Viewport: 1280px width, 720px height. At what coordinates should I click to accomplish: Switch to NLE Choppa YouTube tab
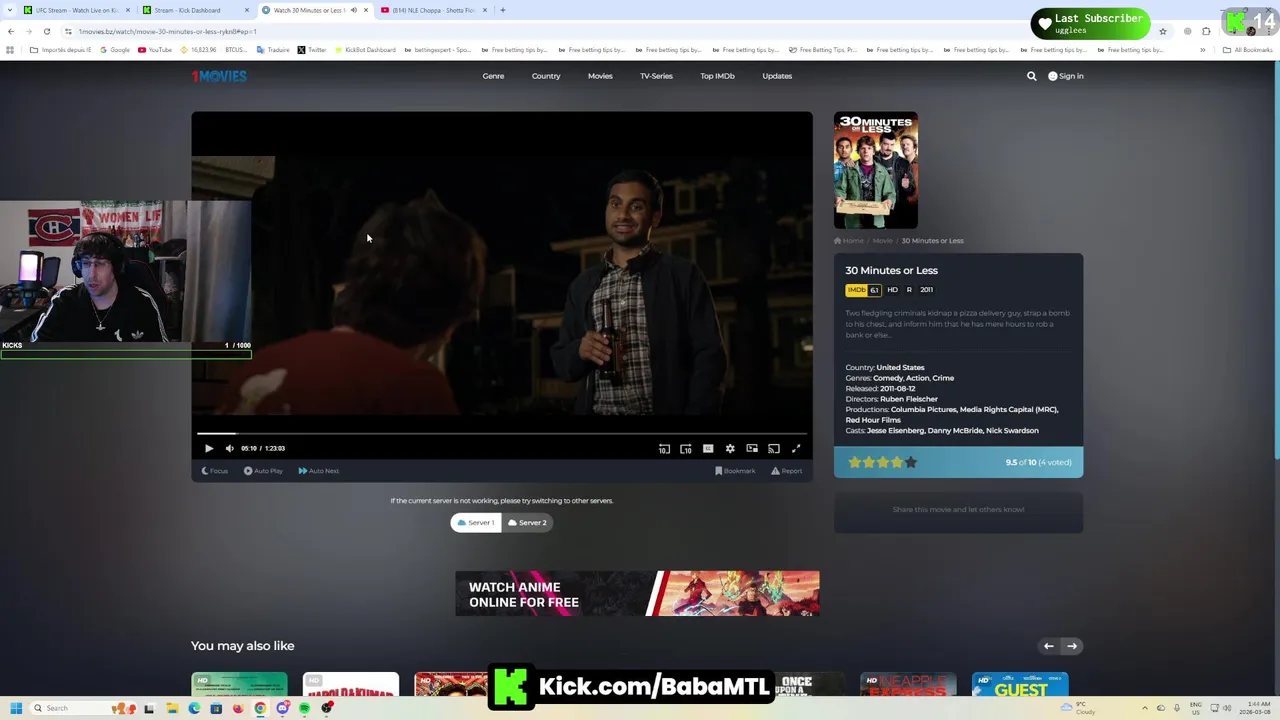[x=433, y=10]
